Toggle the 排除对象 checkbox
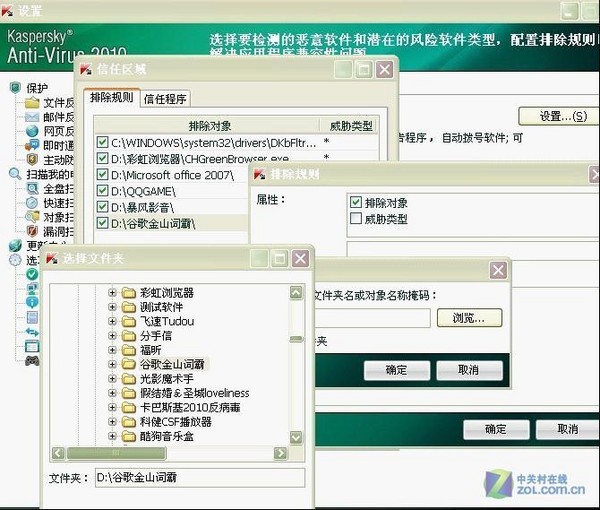The width and height of the screenshot is (600, 510). click(x=356, y=203)
